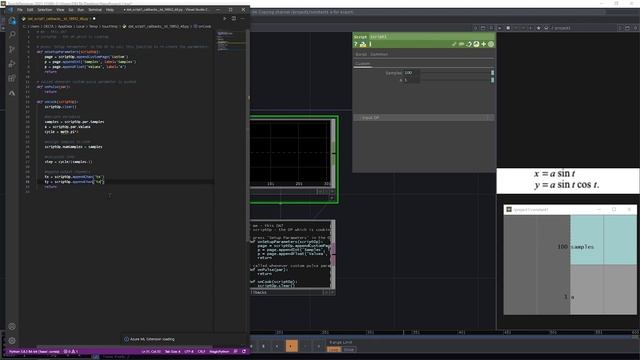Click the plus icon in parameter header
The width and height of the screenshot is (640, 360).
(484, 44)
